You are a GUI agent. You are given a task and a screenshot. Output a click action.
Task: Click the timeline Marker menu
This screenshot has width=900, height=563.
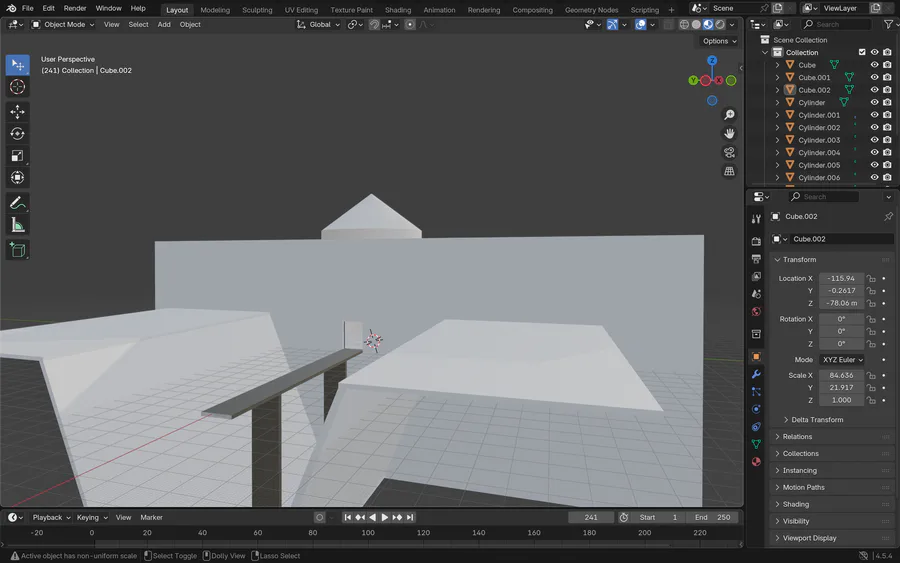click(x=152, y=517)
